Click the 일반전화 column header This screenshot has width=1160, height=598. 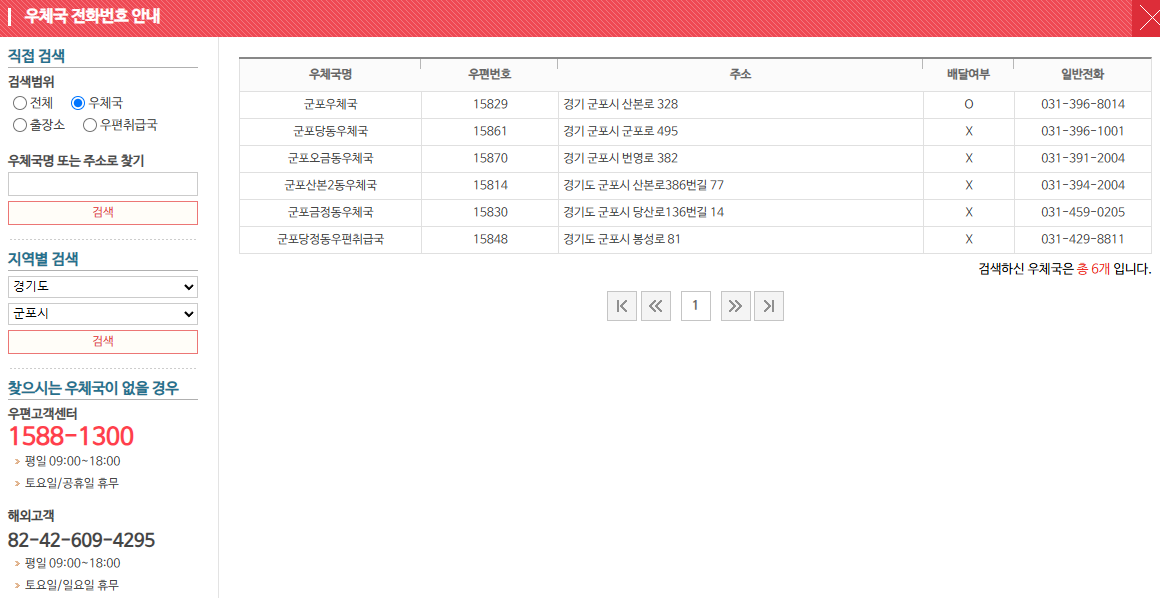tap(1082, 75)
